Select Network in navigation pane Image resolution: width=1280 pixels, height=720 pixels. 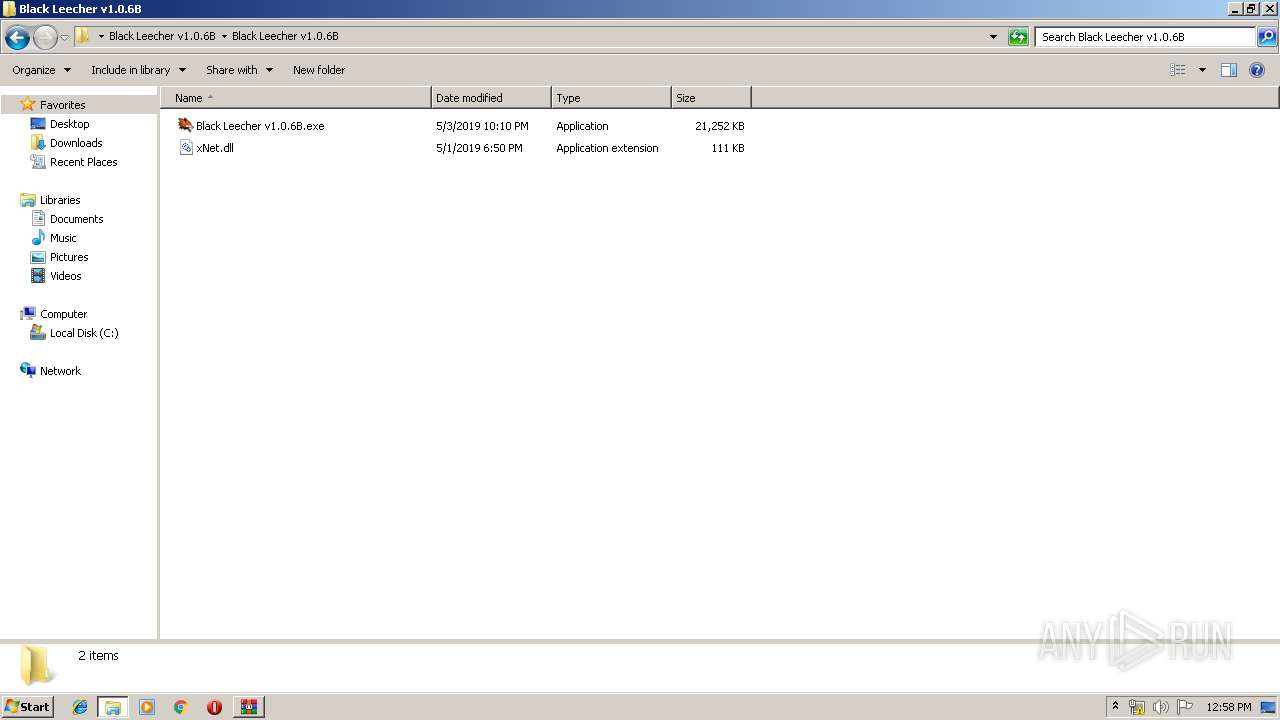(60, 371)
